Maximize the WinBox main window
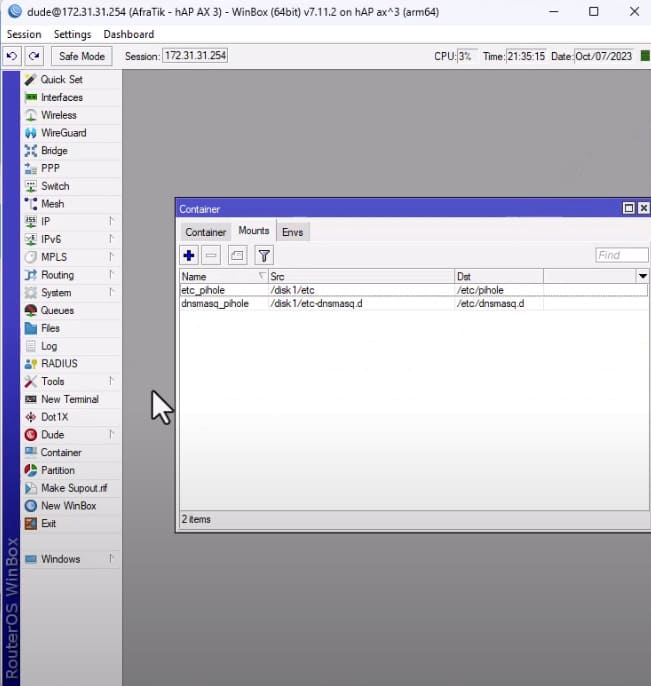Viewport: 651px width, 686px height. [x=594, y=11]
